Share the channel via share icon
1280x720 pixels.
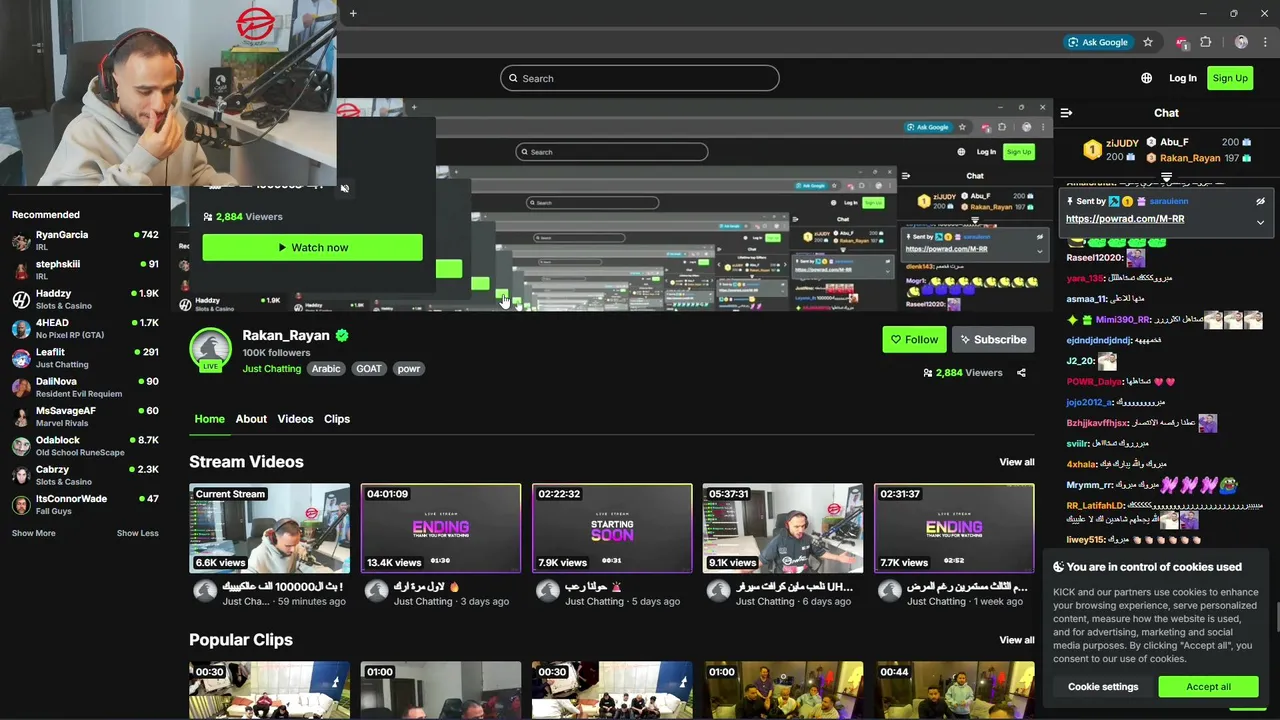[x=1021, y=373]
